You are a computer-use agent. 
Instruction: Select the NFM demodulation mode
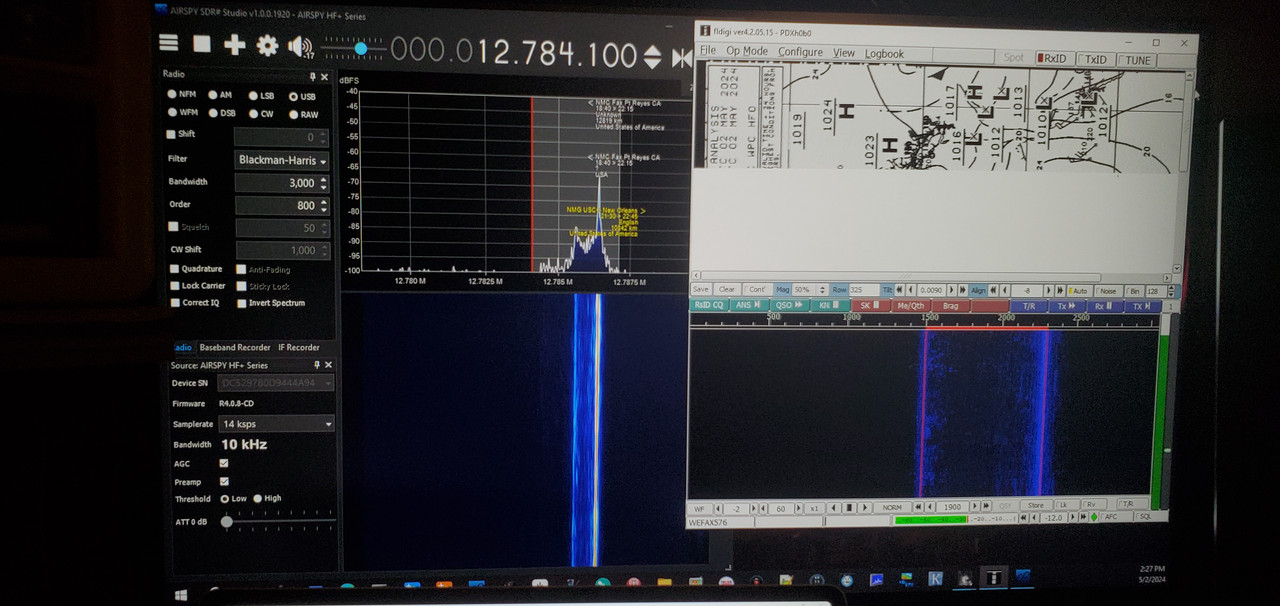point(182,95)
